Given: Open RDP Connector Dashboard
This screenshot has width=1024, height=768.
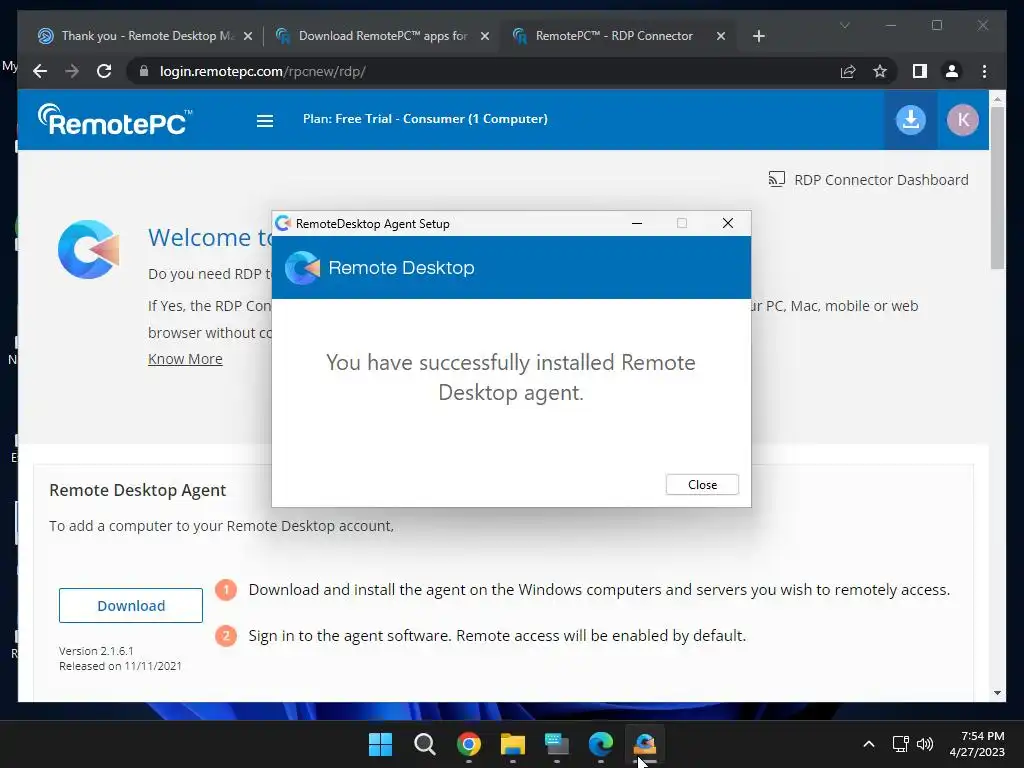Looking at the screenshot, I should click(x=869, y=180).
